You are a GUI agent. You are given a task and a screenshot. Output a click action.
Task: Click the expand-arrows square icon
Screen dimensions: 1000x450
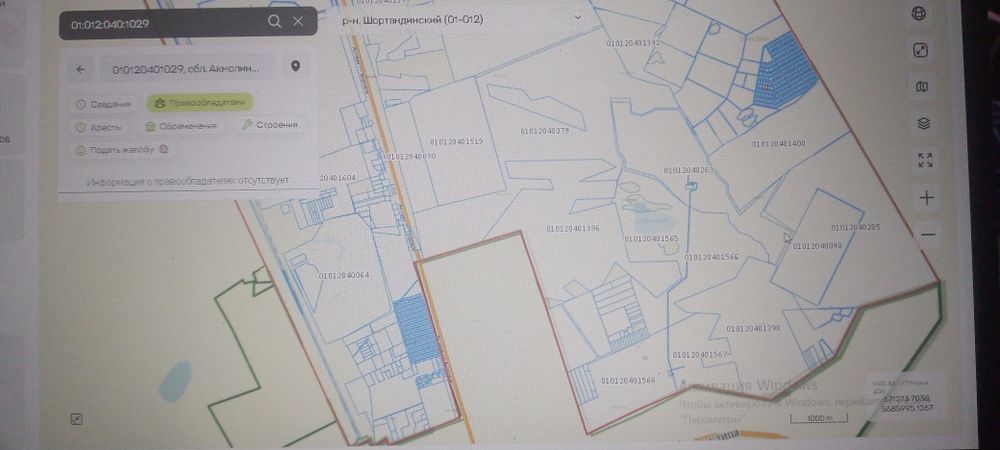(920, 50)
